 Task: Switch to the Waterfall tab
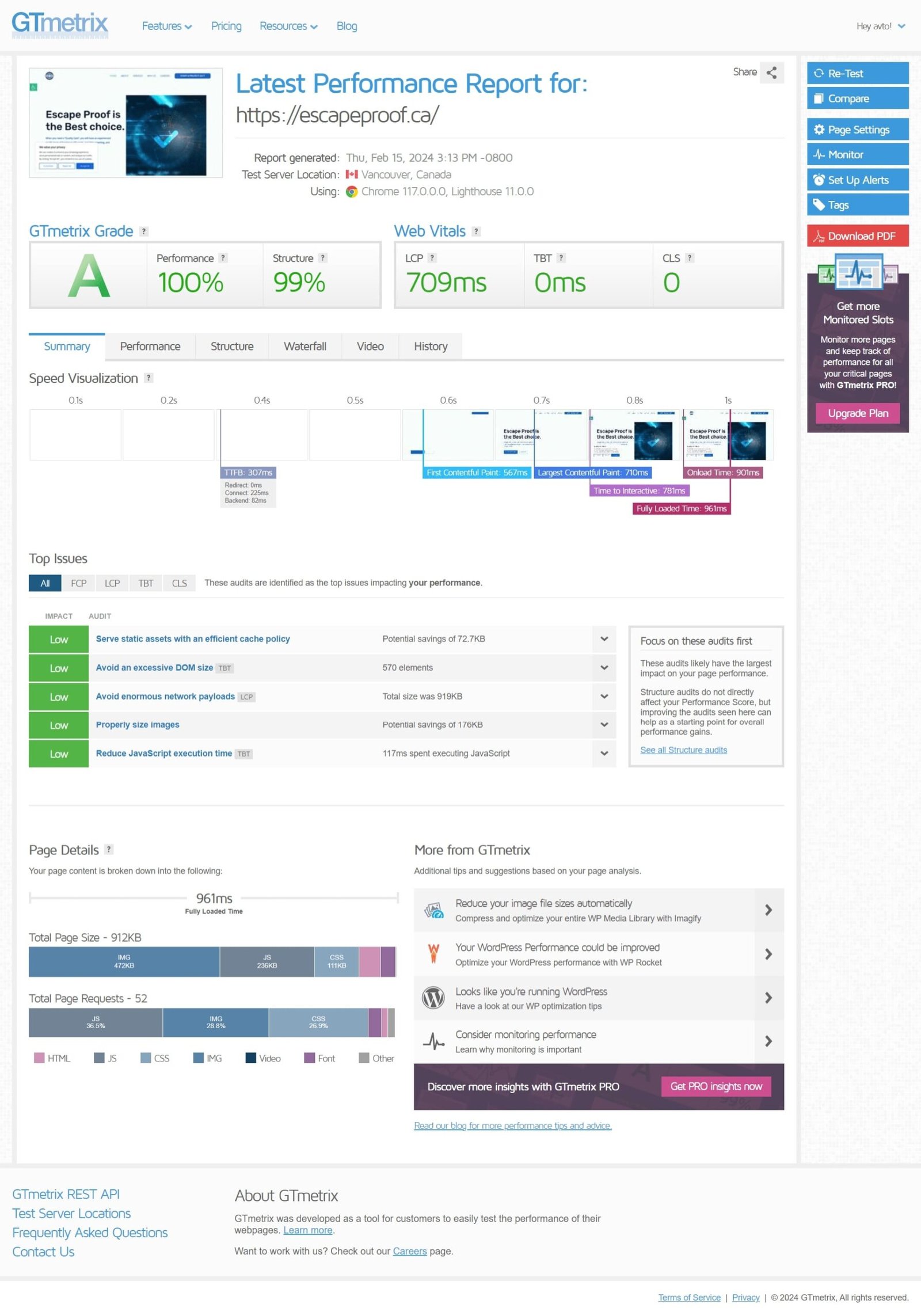305,347
